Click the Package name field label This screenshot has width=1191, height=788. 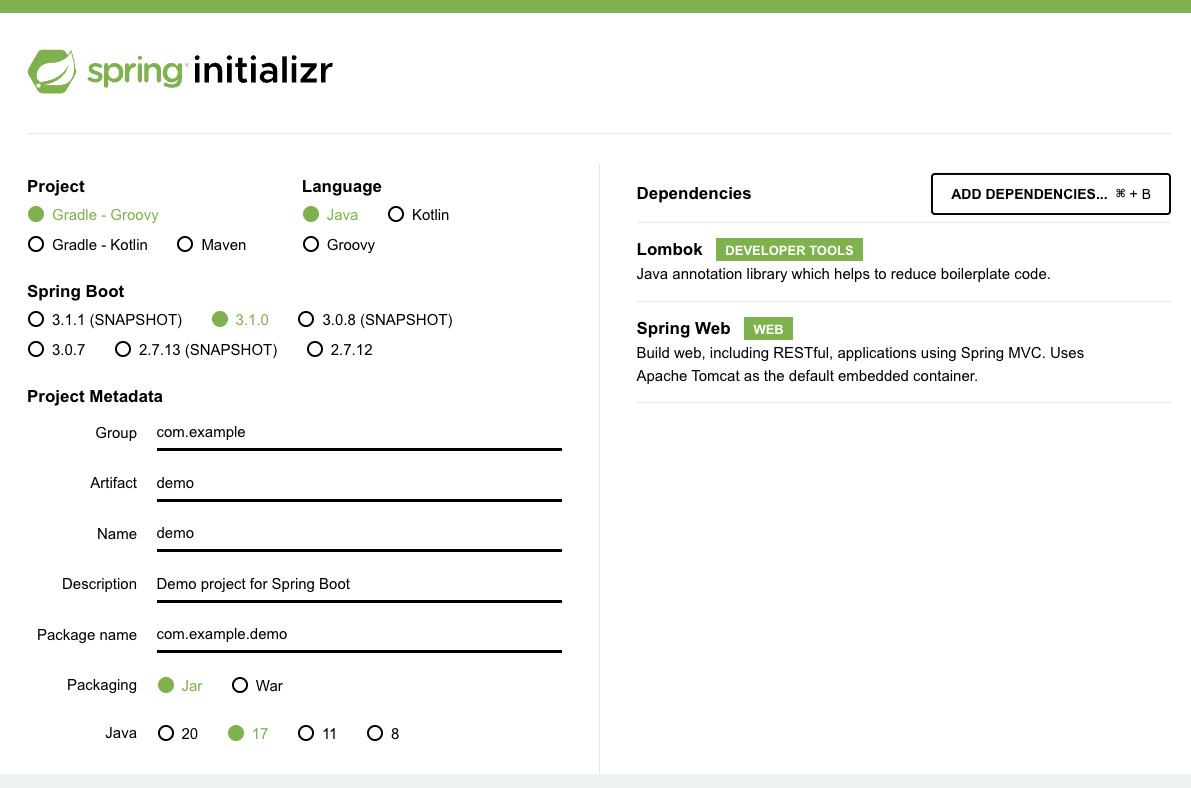click(87, 635)
